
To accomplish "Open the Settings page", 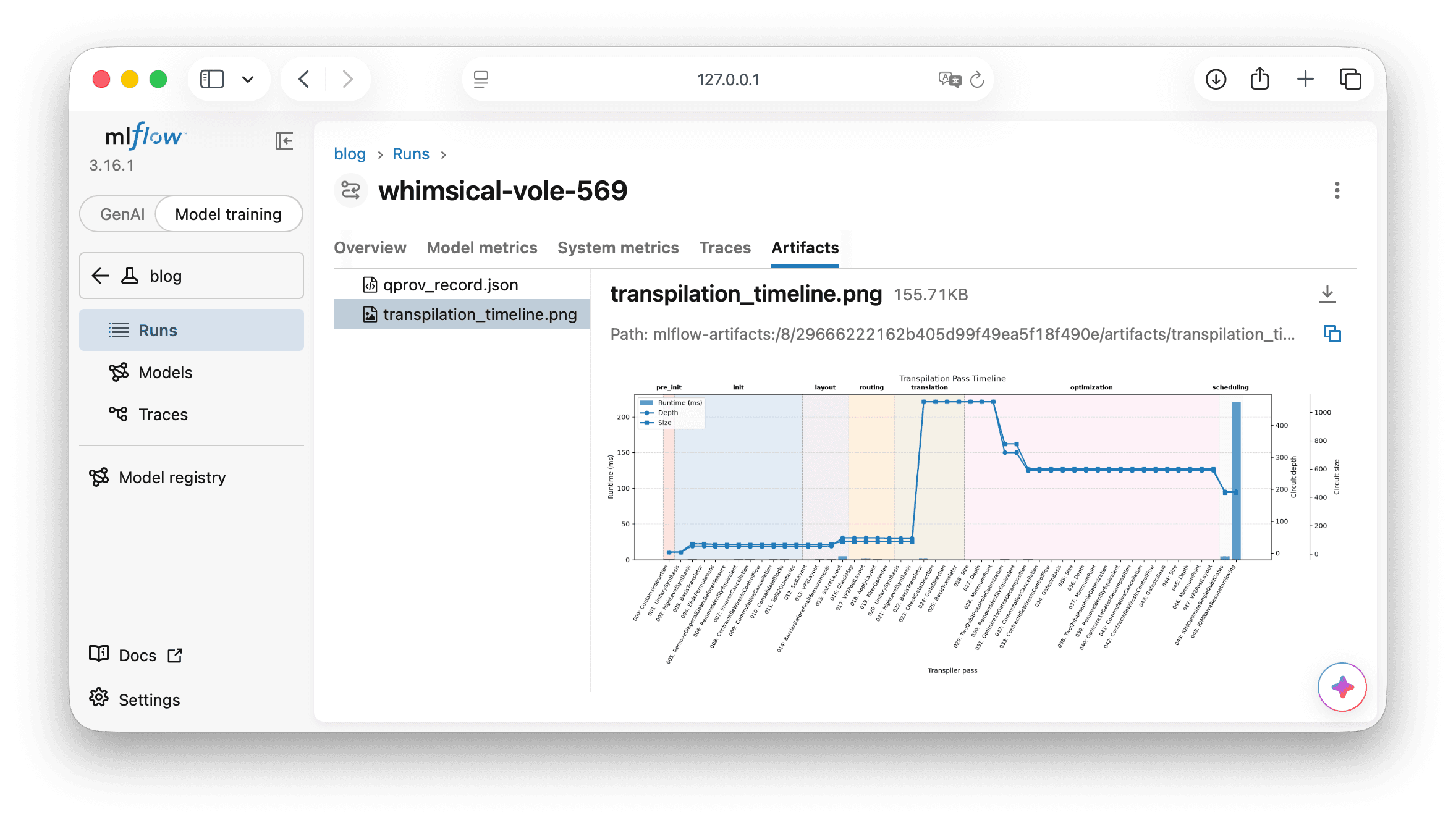I will 135,699.
